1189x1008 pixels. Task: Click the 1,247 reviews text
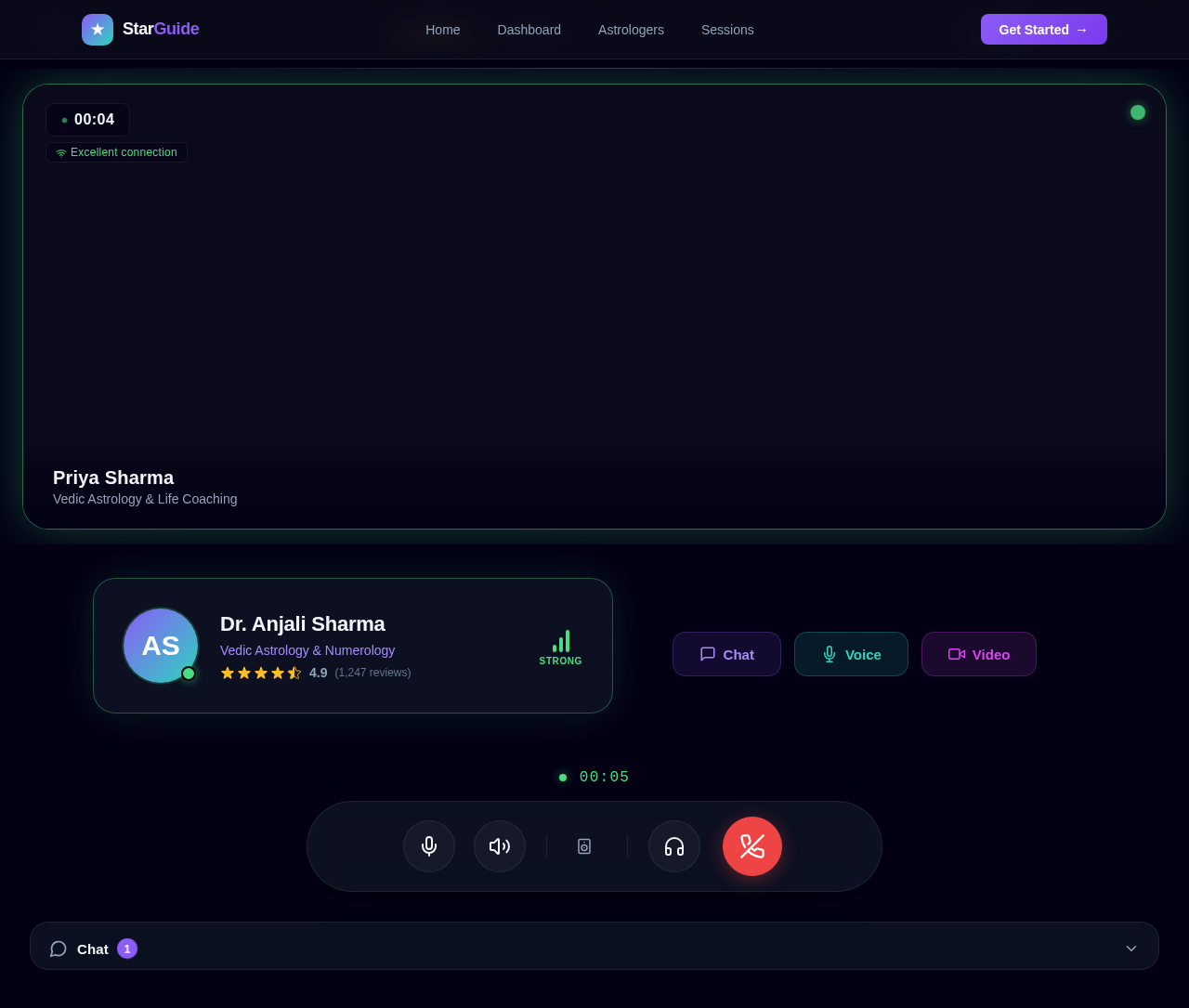[x=372, y=673]
